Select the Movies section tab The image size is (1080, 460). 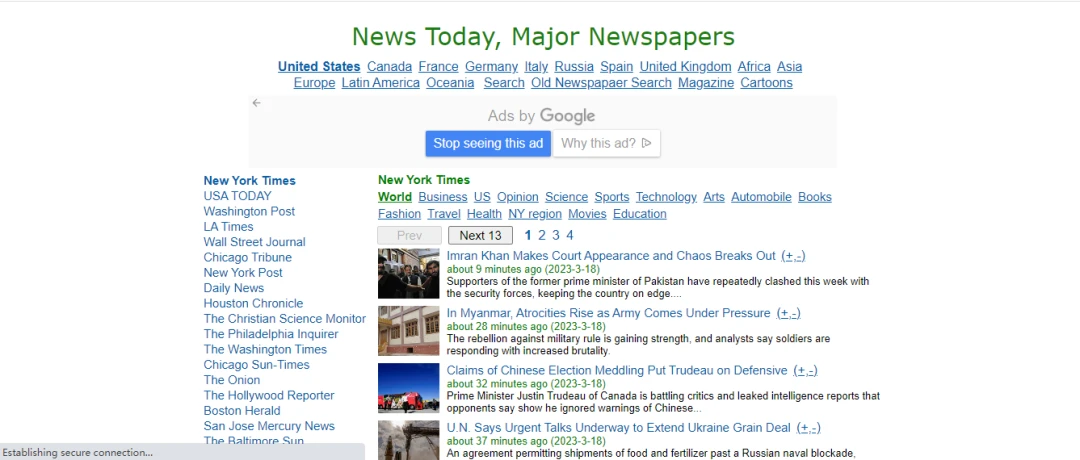coord(588,214)
